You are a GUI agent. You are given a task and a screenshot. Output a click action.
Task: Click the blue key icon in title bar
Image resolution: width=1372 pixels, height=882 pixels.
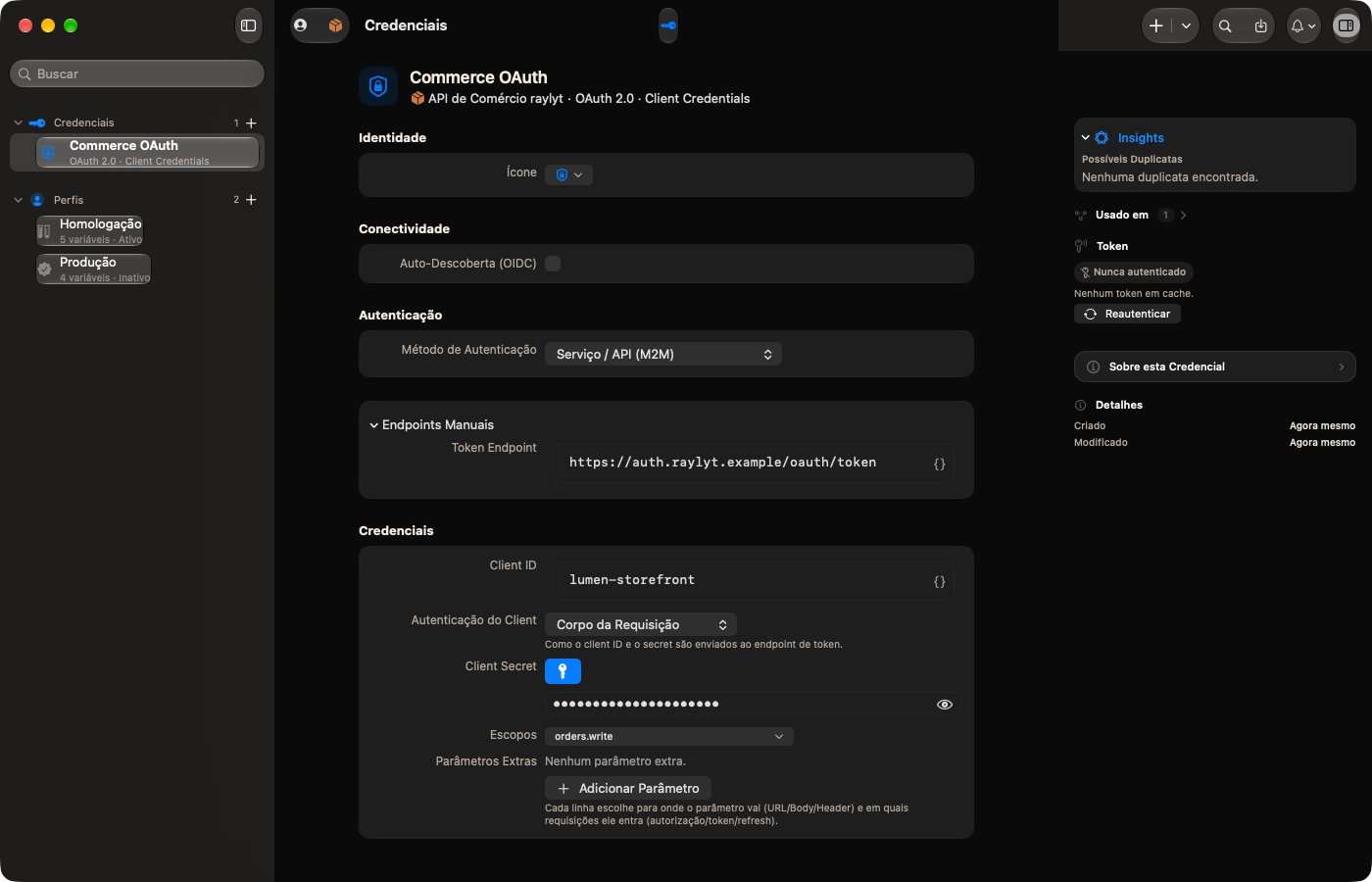coord(668,25)
